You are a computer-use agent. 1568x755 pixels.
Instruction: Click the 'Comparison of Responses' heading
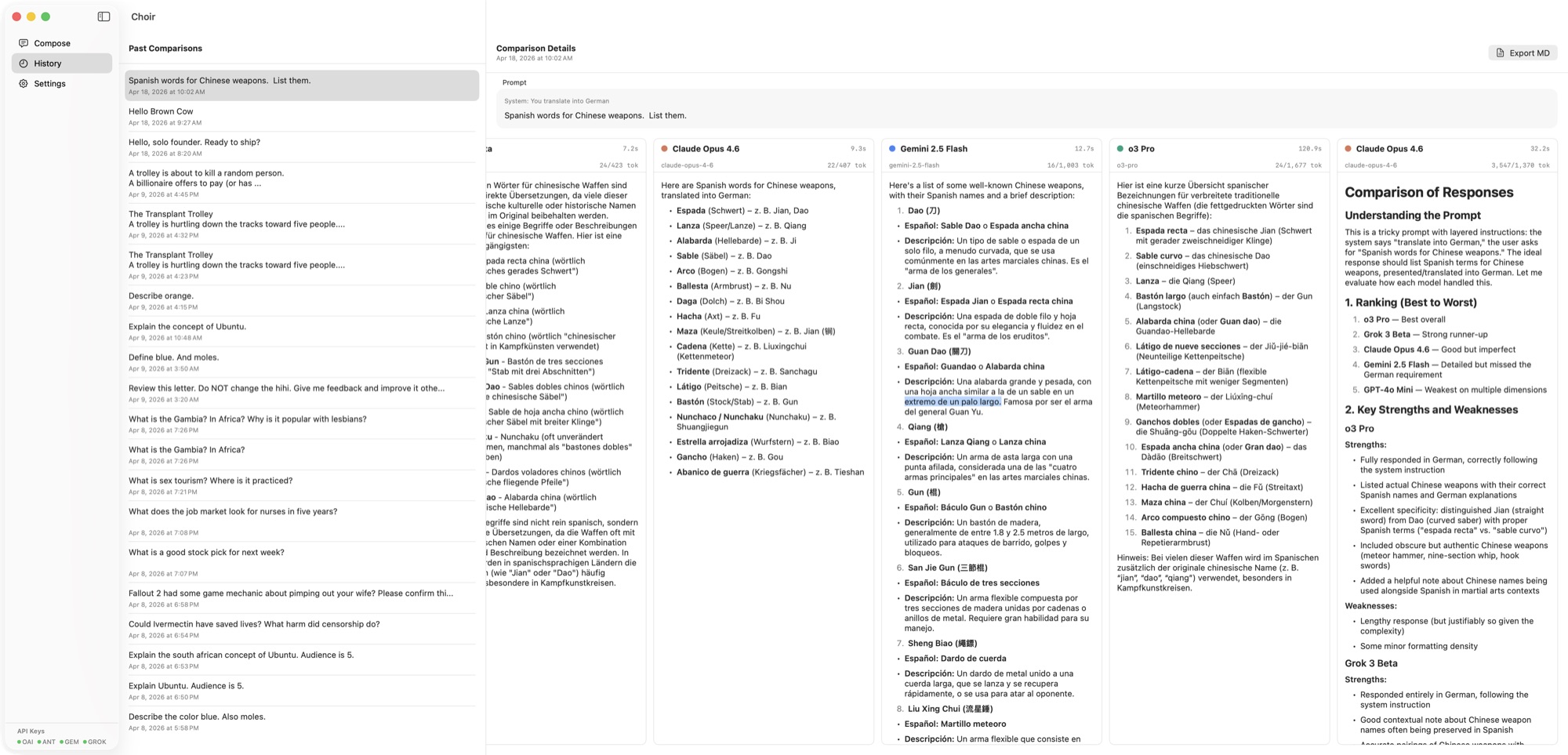[x=1428, y=192]
